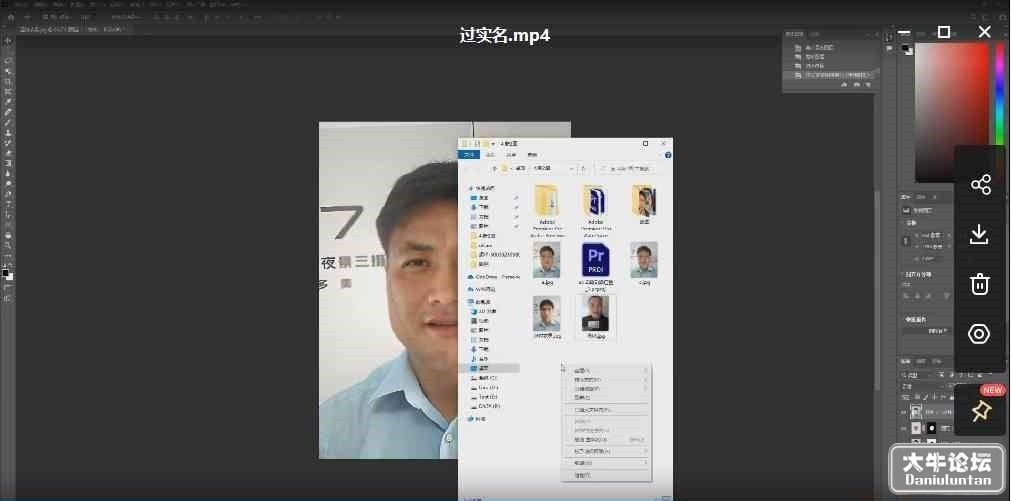Pin the viewer window with the pushpin icon

point(981,411)
